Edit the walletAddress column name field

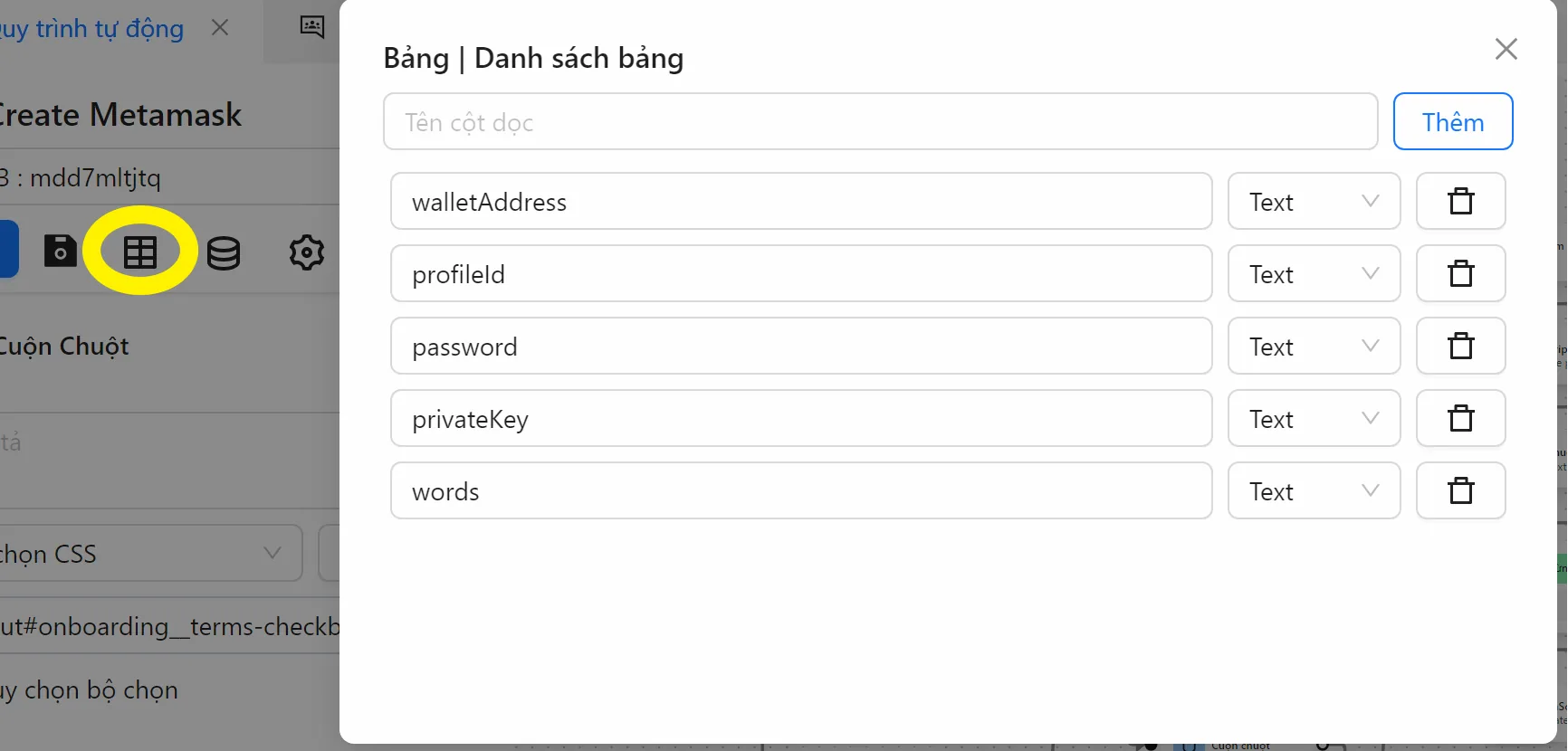(801, 201)
